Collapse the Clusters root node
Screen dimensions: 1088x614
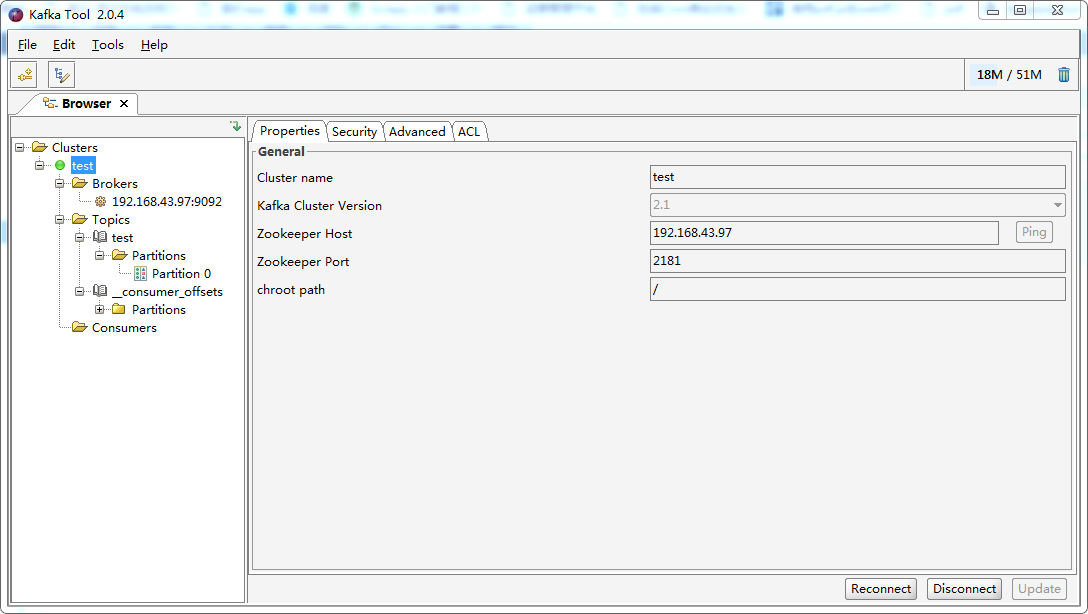19,147
